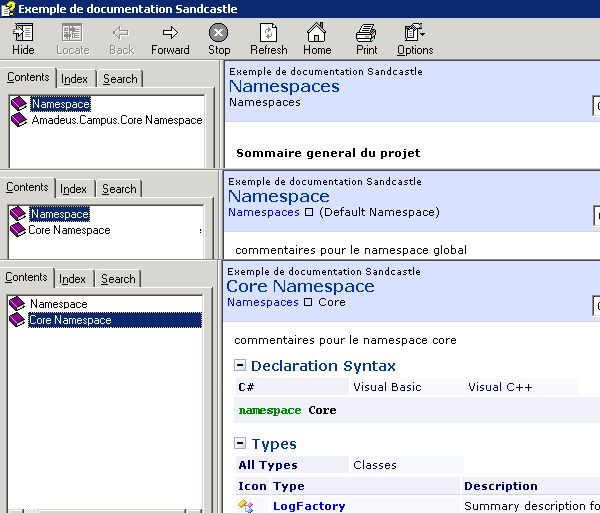600x513 pixels.
Task: Click book icon beside Namespace in top tree
Action: tap(19, 103)
